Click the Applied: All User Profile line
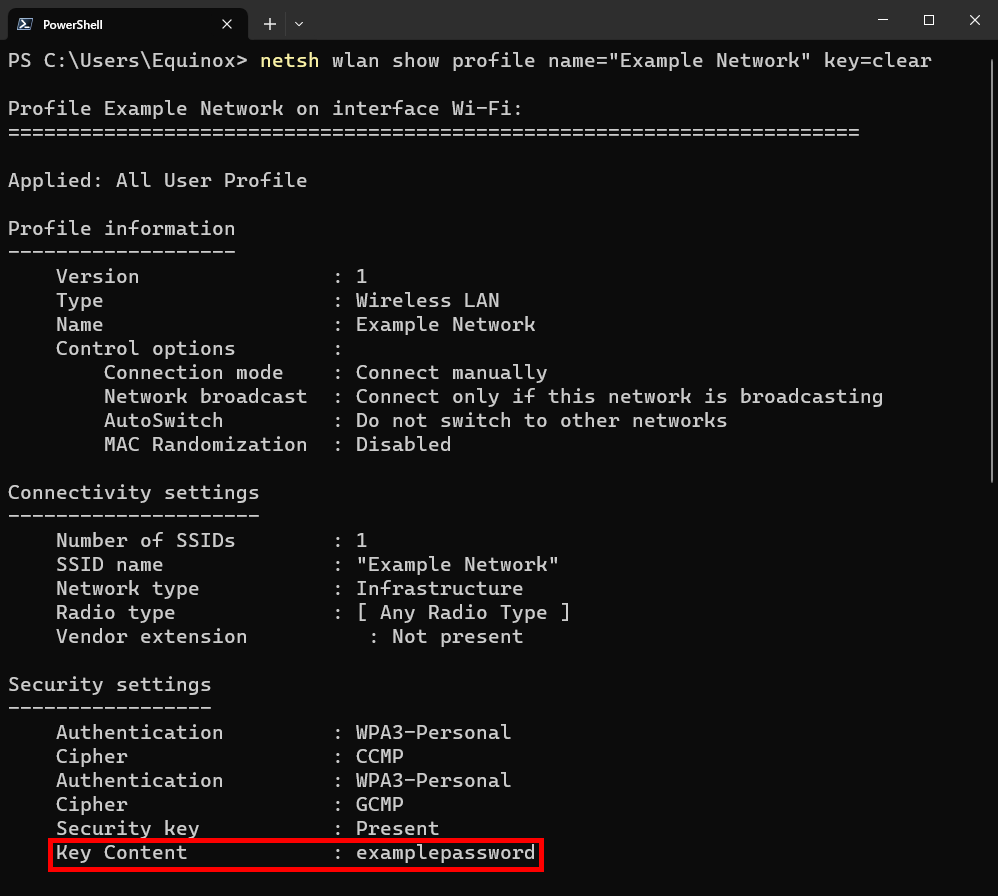Image resolution: width=998 pixels, height=896 pixels. tap(157, 181)
